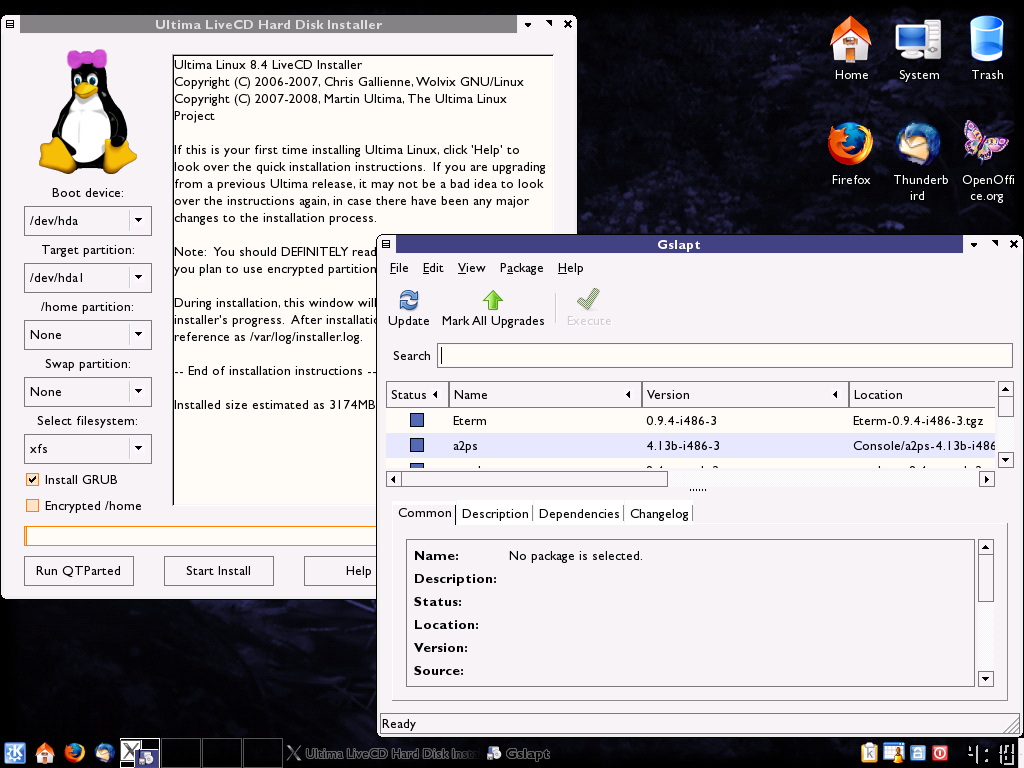Click the status square for Eterm package
The image size is (1024, 768).
417,420
